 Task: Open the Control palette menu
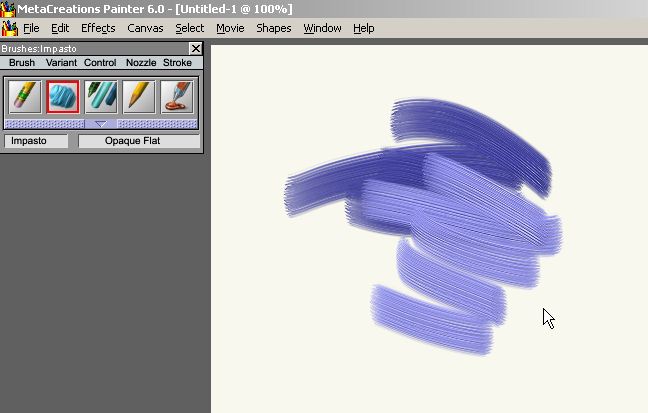click(100, 62)
